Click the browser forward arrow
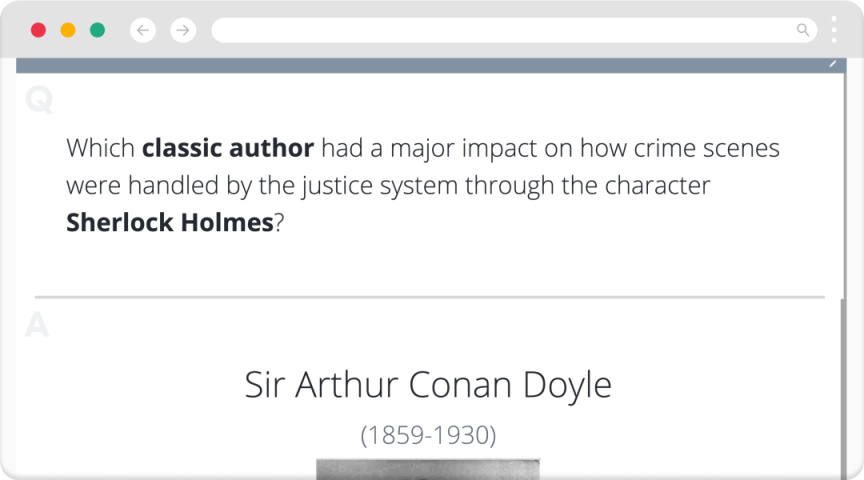The image size is (864, 480). pyautogui.click(x=182, y=30)
